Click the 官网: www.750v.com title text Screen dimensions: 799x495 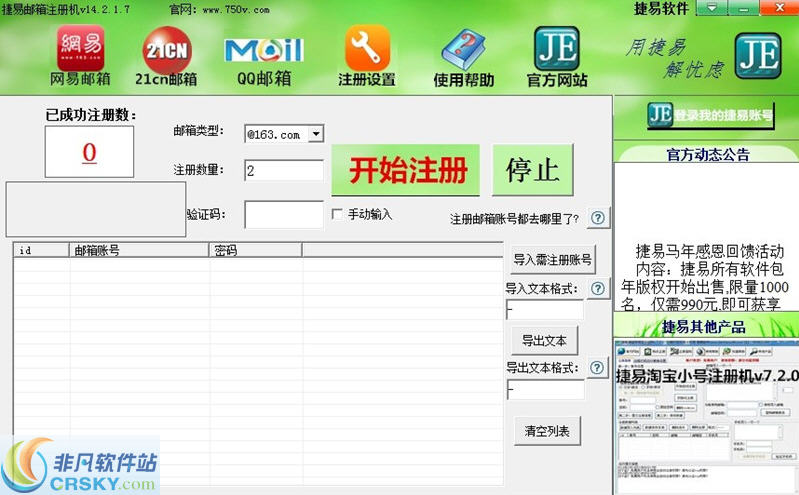219,9
